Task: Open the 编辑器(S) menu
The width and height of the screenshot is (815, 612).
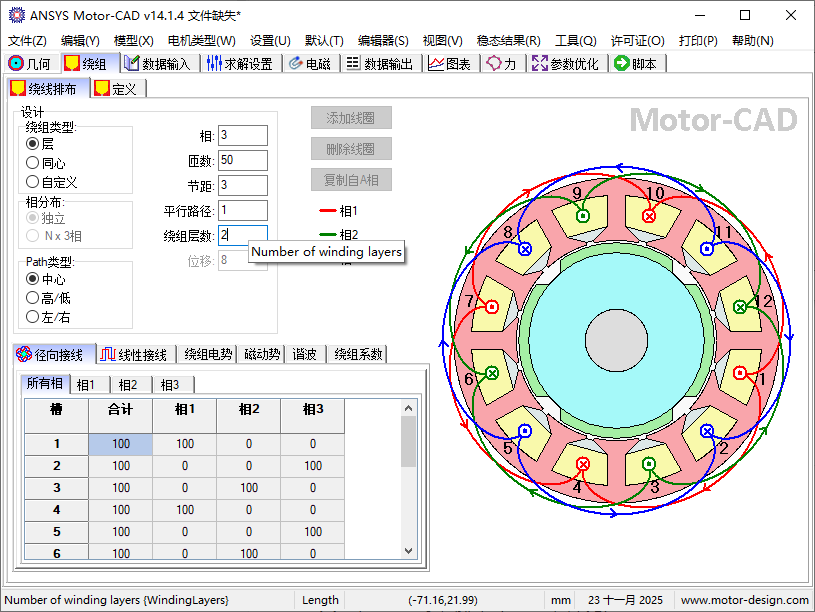Action: (x=383, y=41)
